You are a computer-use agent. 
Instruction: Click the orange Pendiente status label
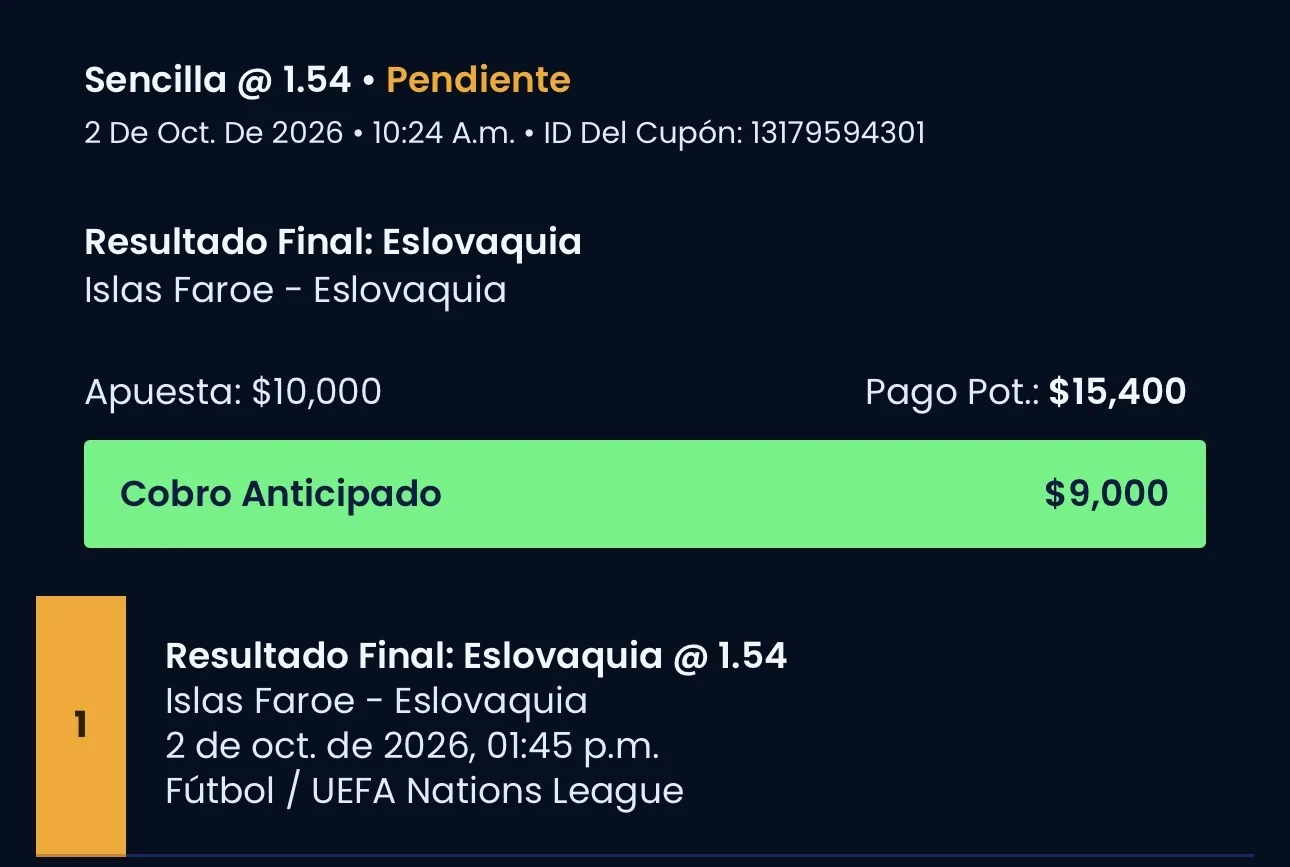(478, 80)
